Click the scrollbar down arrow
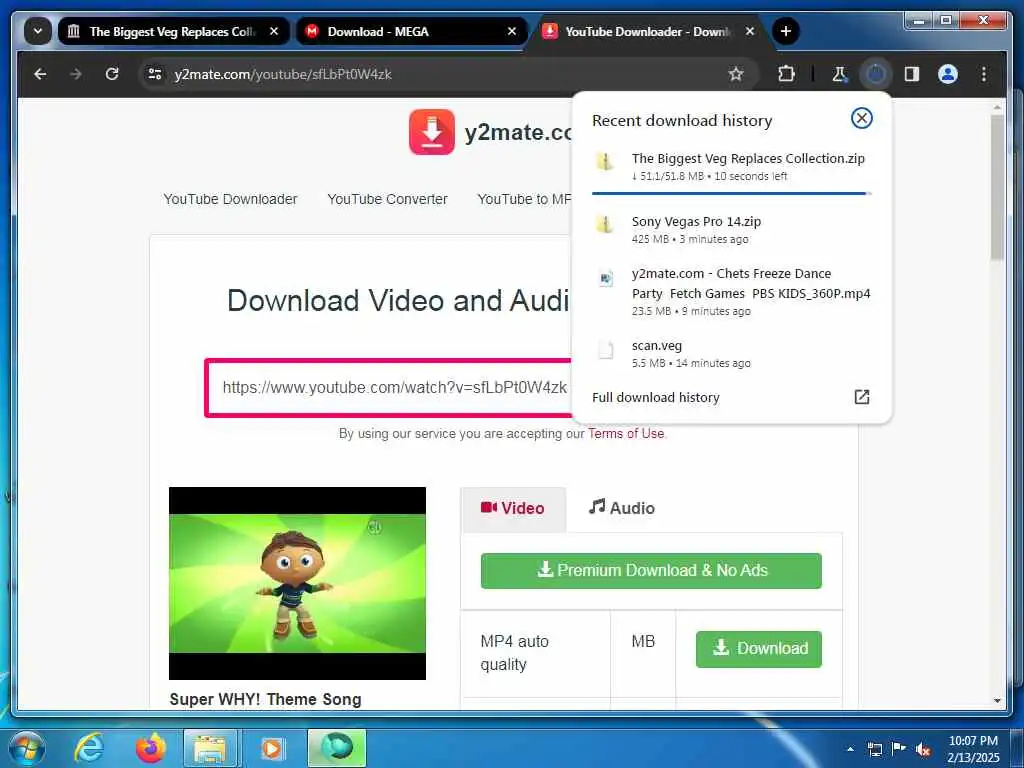The width and height of the screenshot is (1024, 768). click(997, 700)
